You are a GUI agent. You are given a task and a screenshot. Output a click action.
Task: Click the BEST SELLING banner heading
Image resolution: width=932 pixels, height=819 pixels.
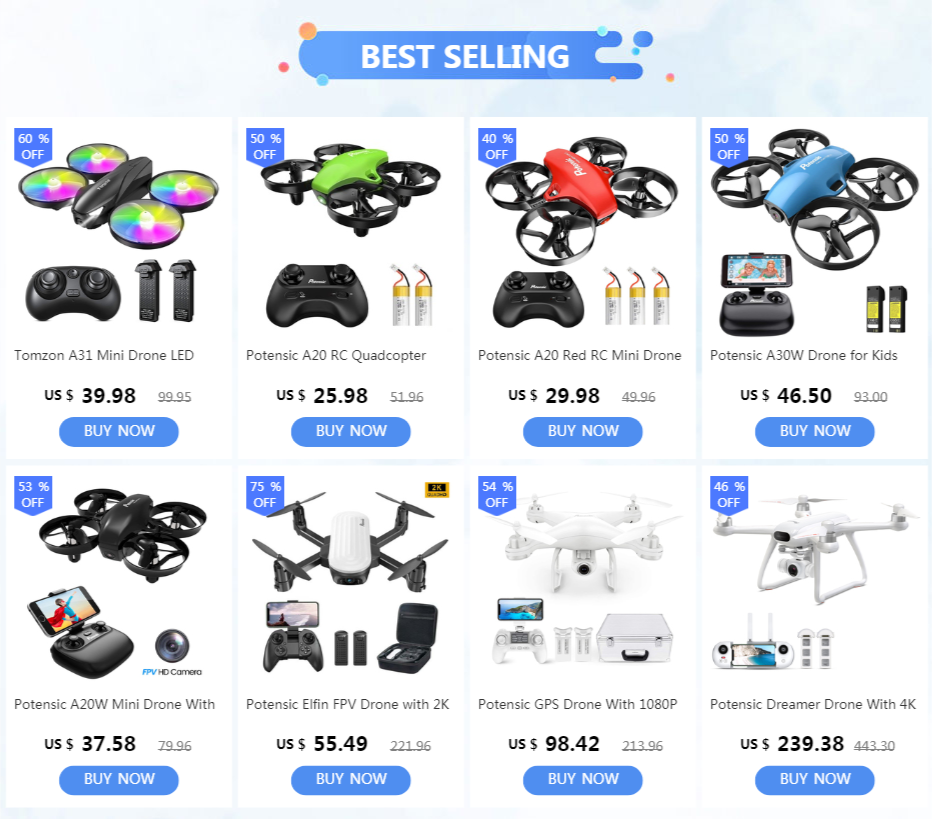[465, 56]
